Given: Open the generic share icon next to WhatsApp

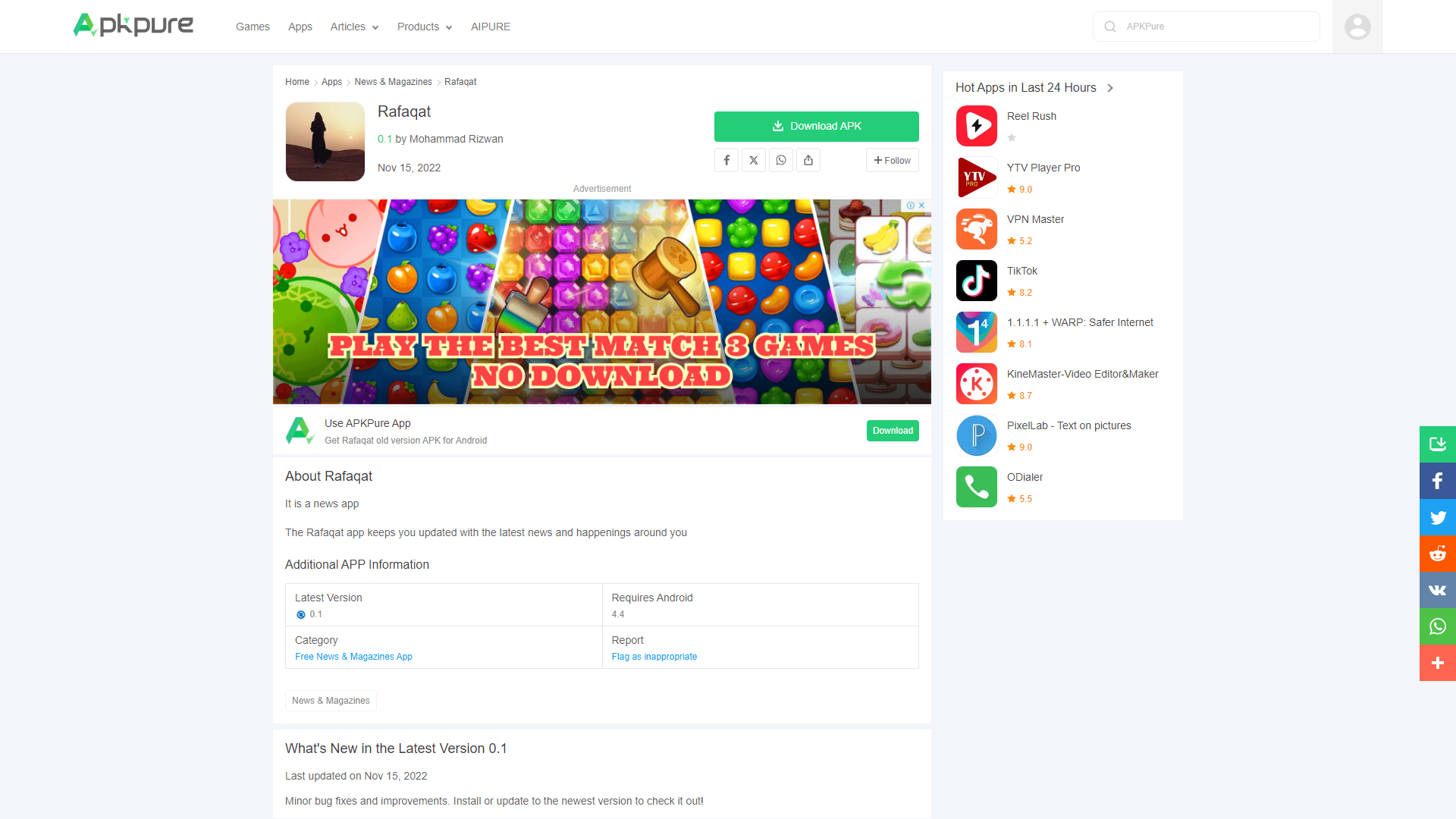Looking at the screenshot, I should pyautogui.click(x=808, y=160).
